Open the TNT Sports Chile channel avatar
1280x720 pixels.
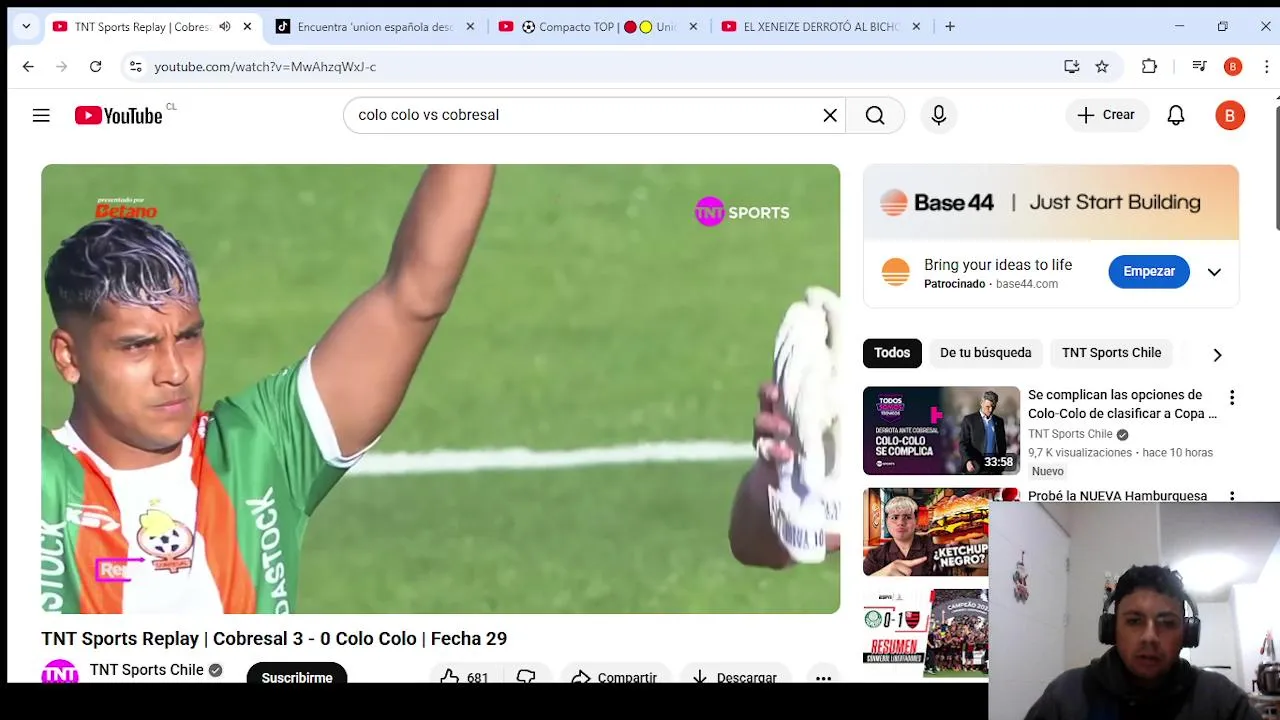(x=60, y=671)
